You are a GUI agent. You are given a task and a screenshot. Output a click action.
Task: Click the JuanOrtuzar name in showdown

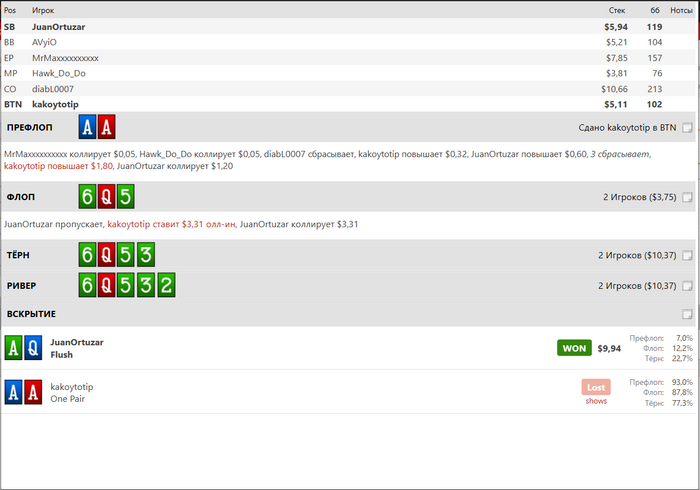point(77,342)
